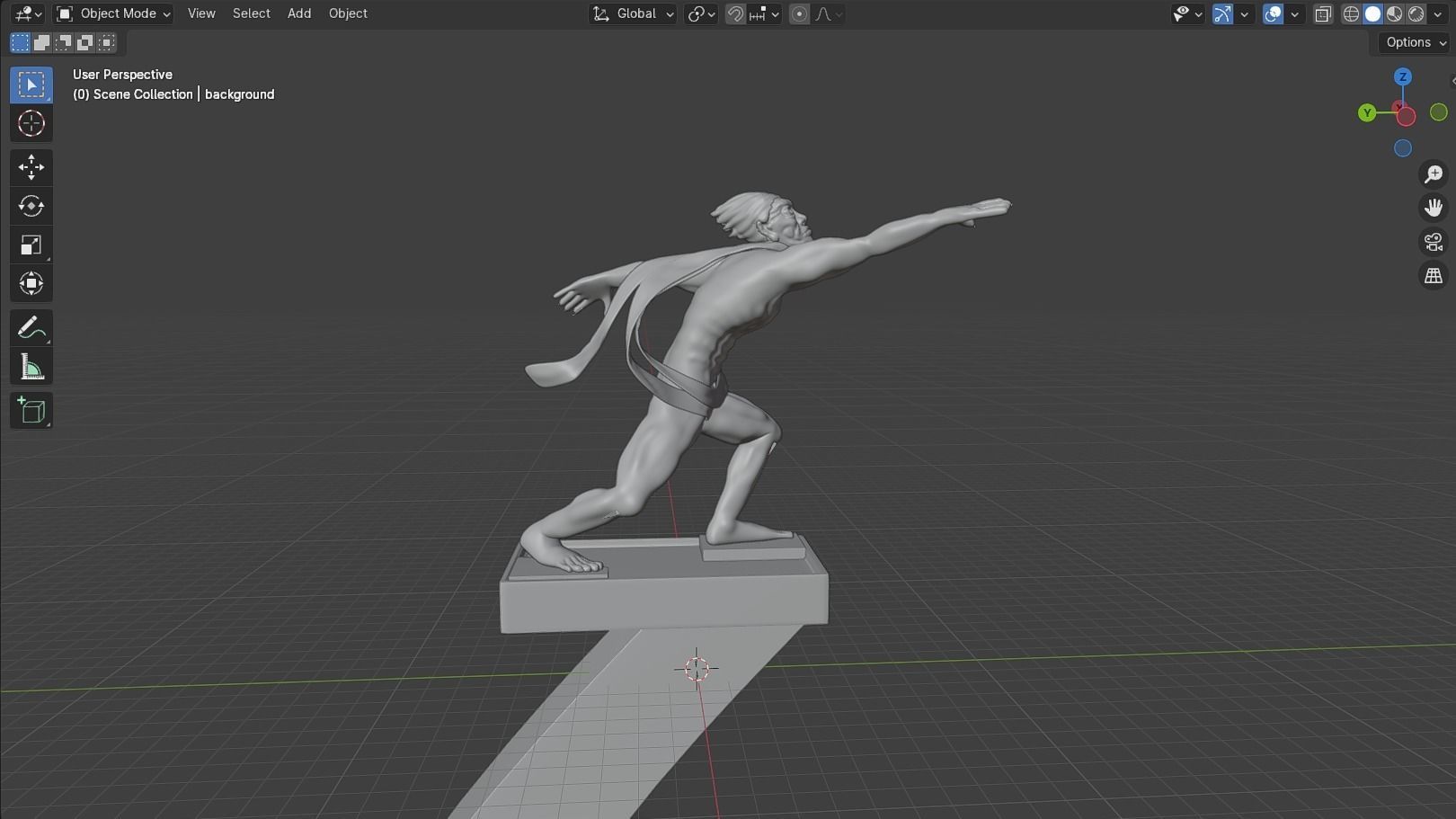Screen dimensions: 1456x819
Task: Set new selection mode icon
Action: click(20, 42)
